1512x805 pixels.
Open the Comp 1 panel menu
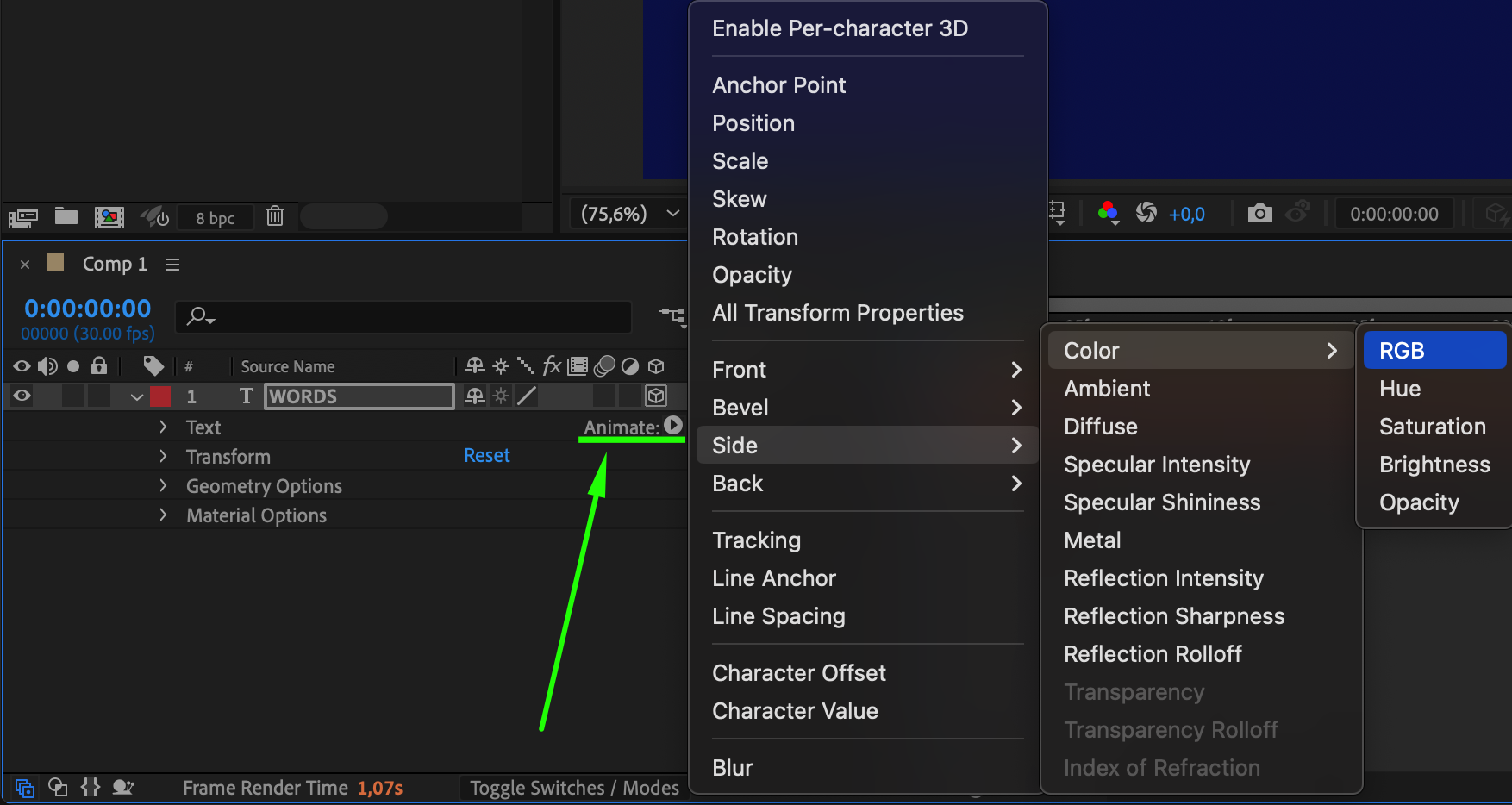pos(172,265)
